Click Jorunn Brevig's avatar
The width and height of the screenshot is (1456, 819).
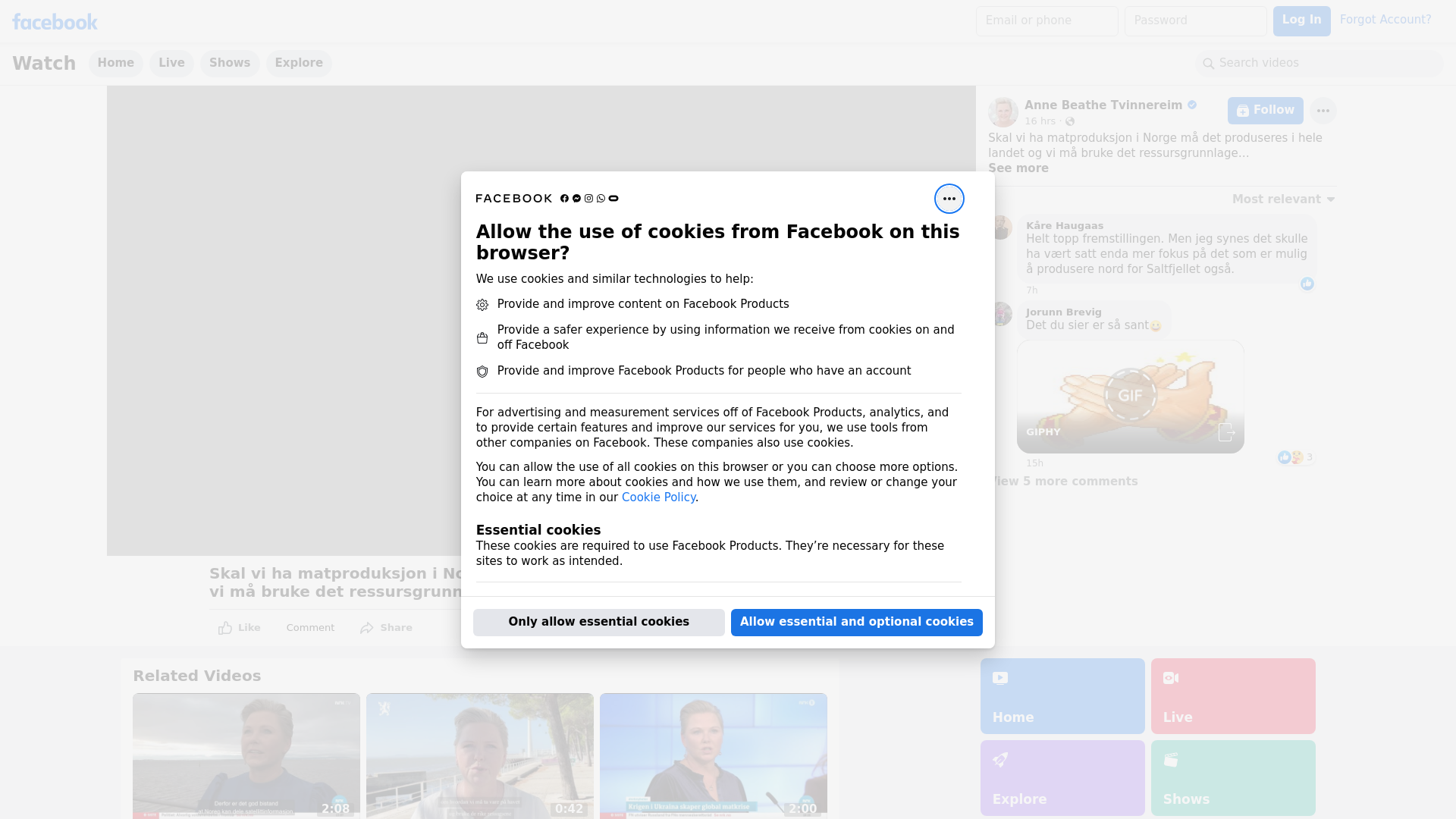point(1002,314)
